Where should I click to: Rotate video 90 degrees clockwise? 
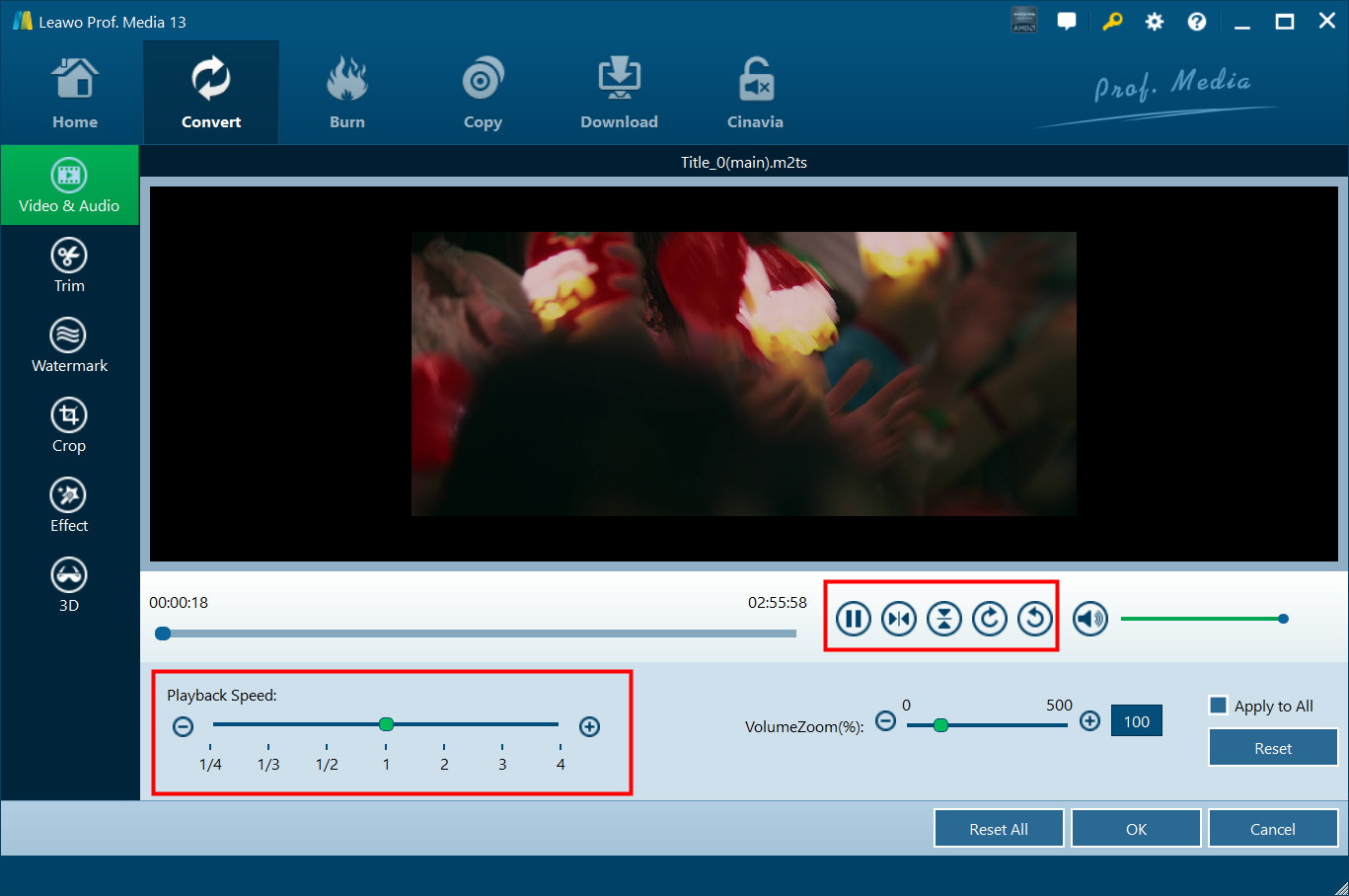click(990, 619)
